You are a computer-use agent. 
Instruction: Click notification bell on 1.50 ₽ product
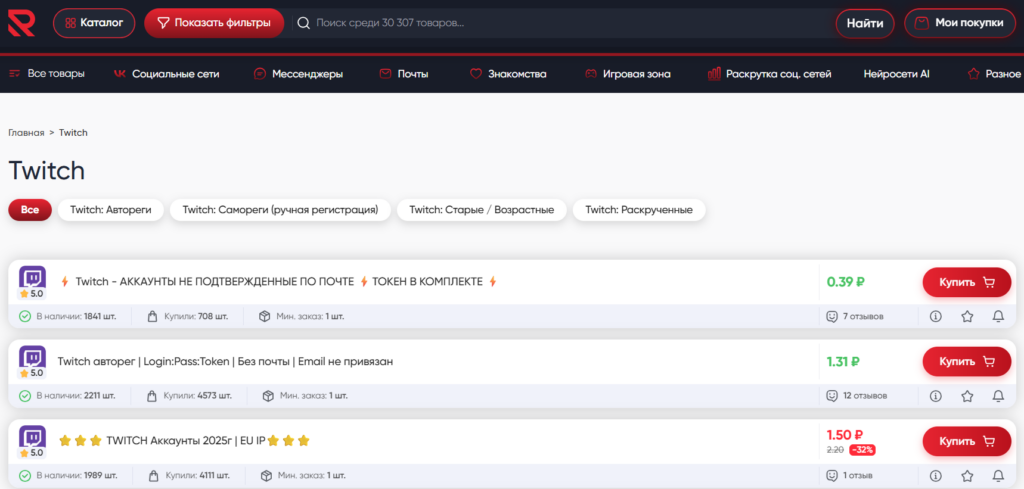pyautogui.click(x=998, y=475)
